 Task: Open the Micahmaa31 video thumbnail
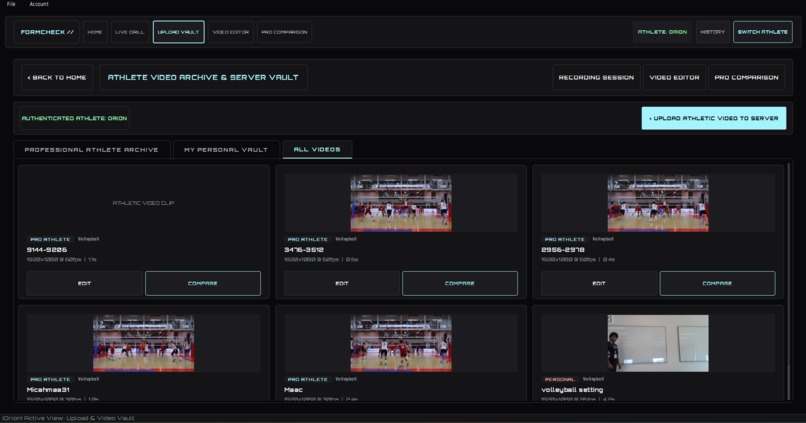tap(143, 343)
